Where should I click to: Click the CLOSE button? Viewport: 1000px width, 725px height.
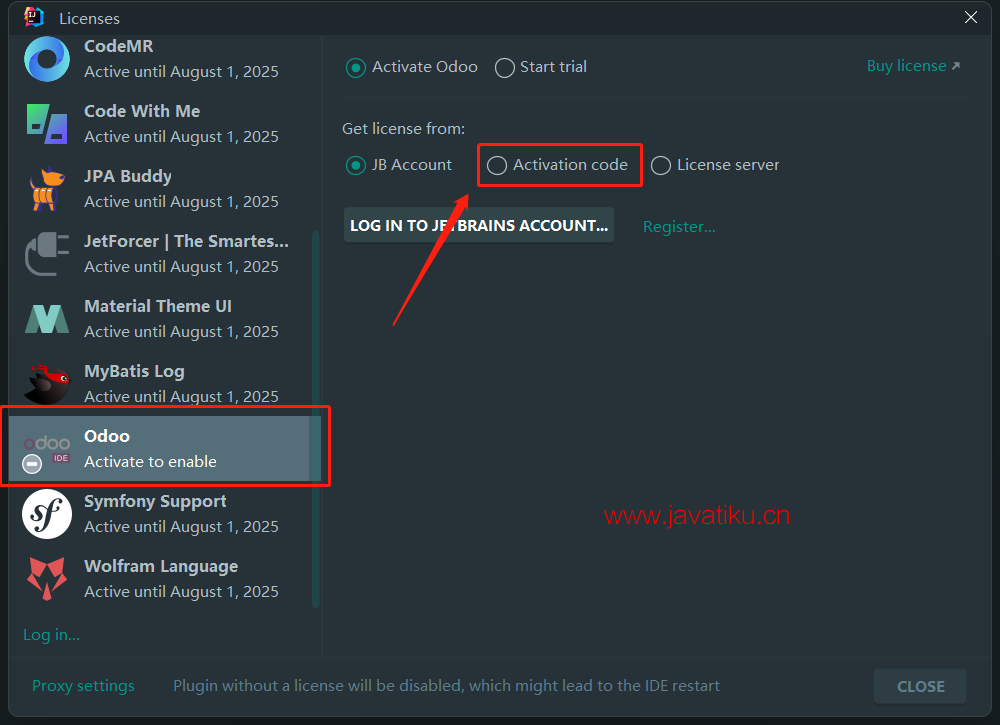(920, 686)
